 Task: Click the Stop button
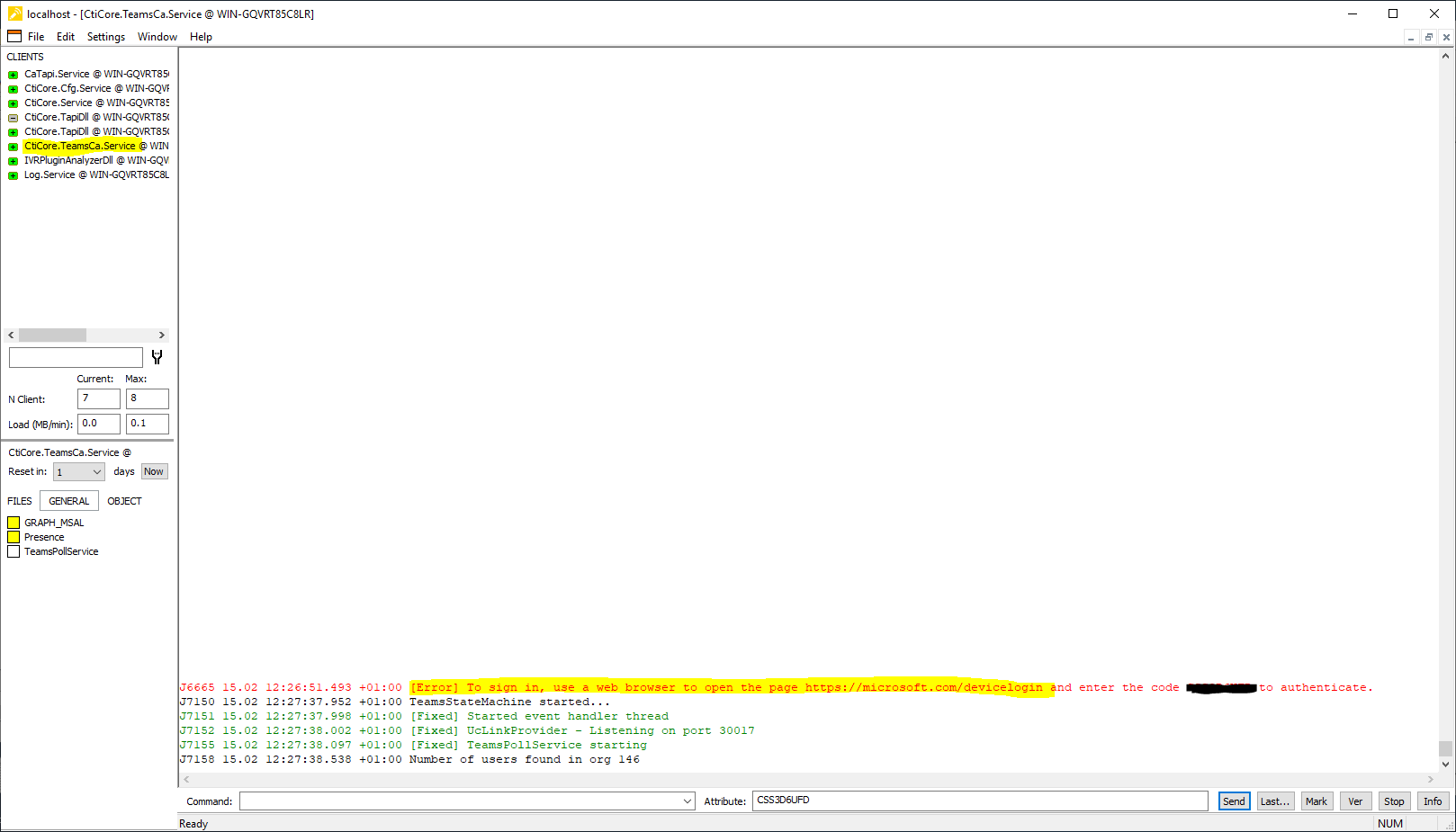(1393, 801)
